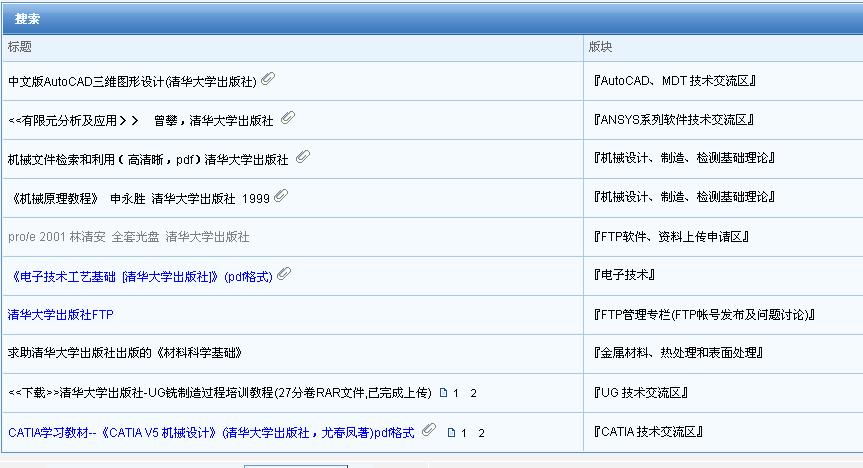Open thread 机械文件检索和利用(高清晰,pdf)
The width and height of the screenshot is (863, 468).
coord(148,160)
